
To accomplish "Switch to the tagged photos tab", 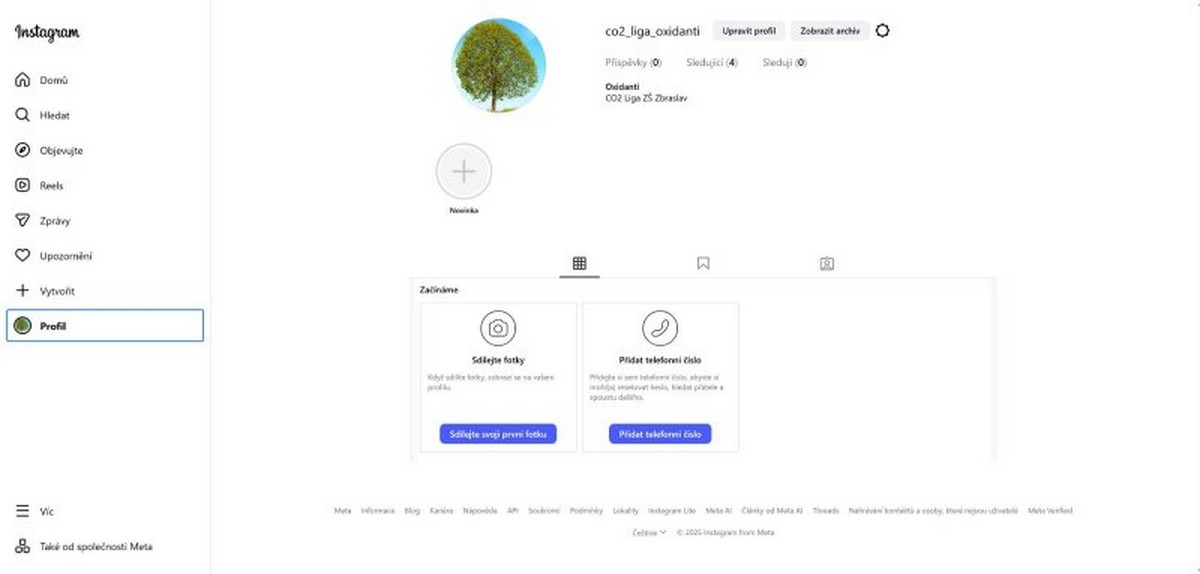I will pos(826,264).
